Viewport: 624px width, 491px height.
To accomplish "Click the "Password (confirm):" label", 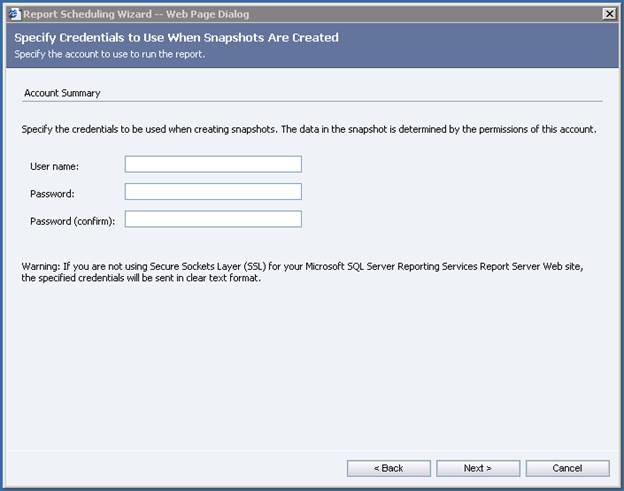I will [x=73, y=220].
